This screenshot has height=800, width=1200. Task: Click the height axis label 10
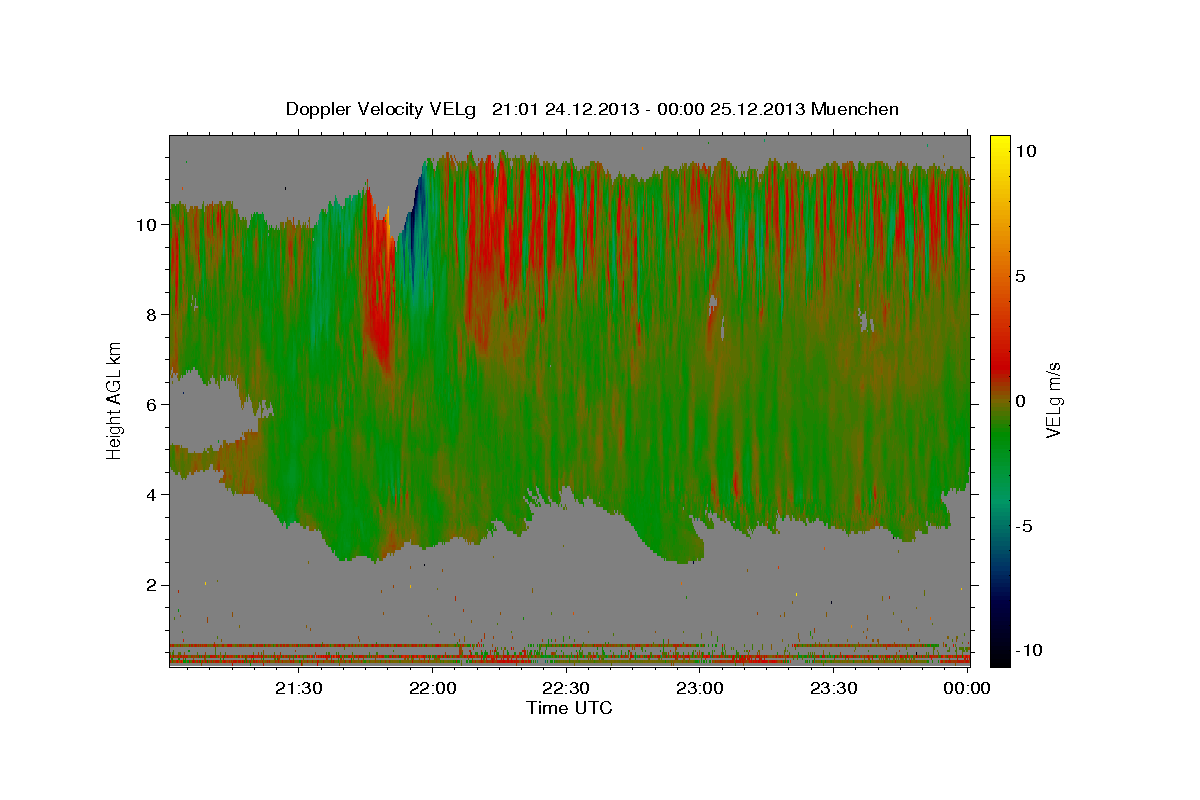point(149,225)
